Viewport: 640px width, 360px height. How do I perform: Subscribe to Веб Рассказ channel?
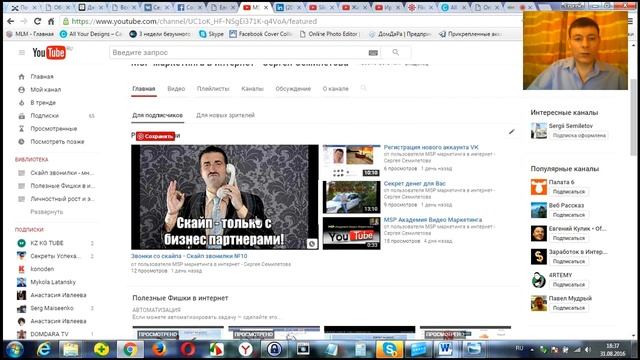pos(569,215)
